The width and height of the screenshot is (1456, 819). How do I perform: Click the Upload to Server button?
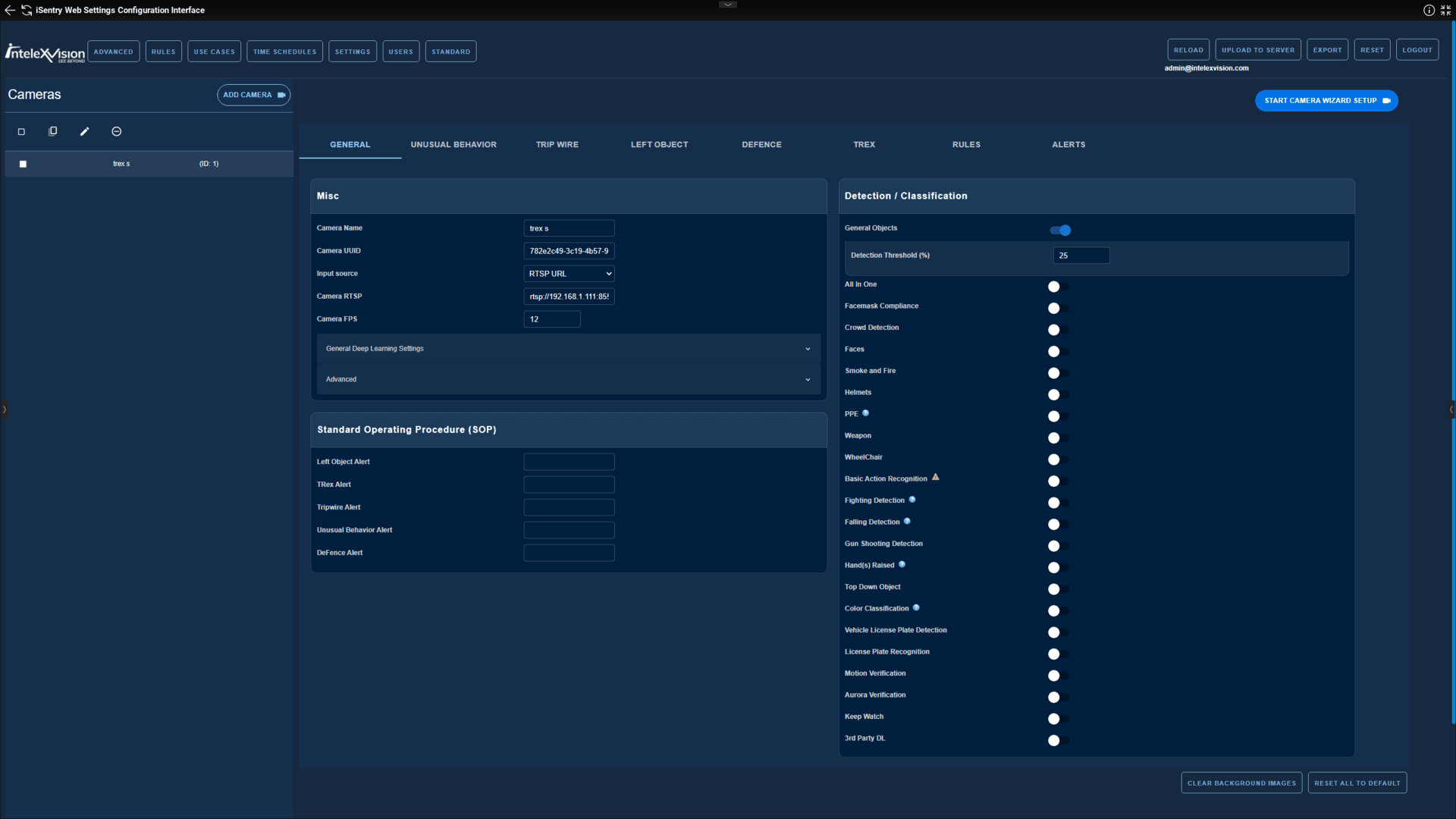pos(1257,50)
